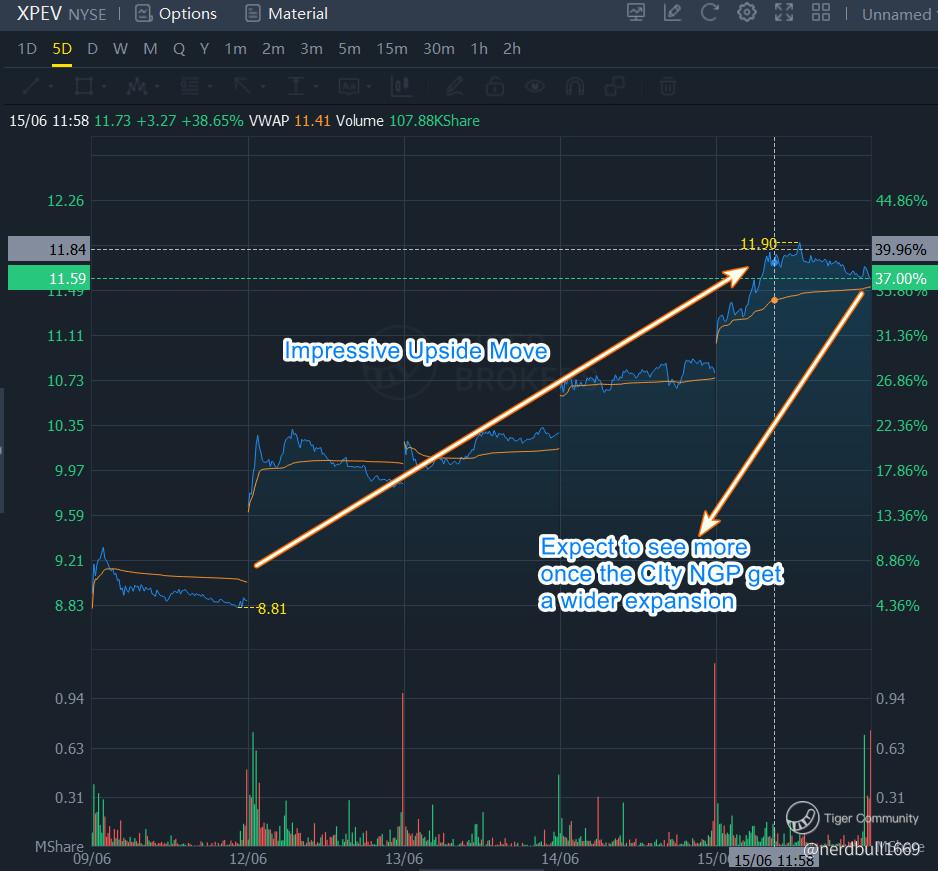
Task: Select the trend line drawing tool
Action: click(31, 86)
